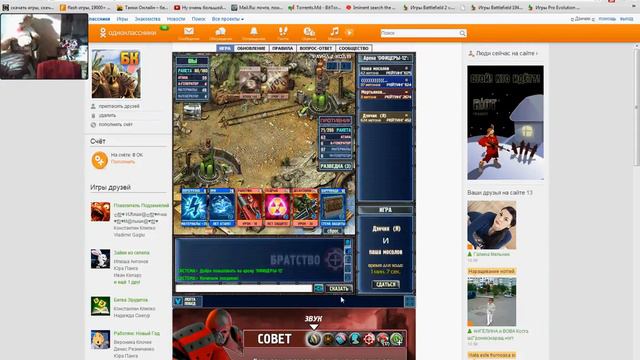Screen dimensions: 640x360
Task: Click the РАЗВЕДКА (3) button
Action: (336, 167)
